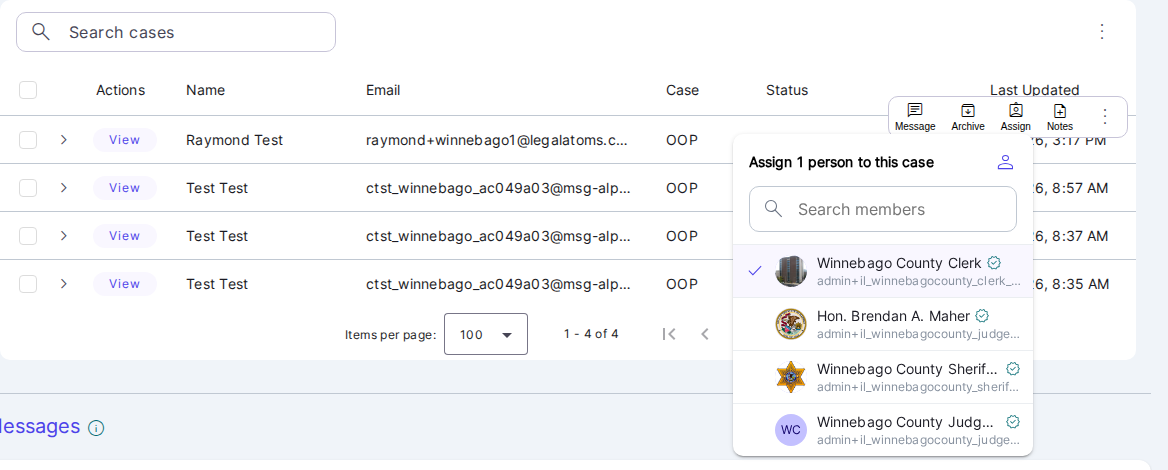This screenshot has height=470, width=1168.
Task: Go to first page of cases
Action: tap(669, 334)
